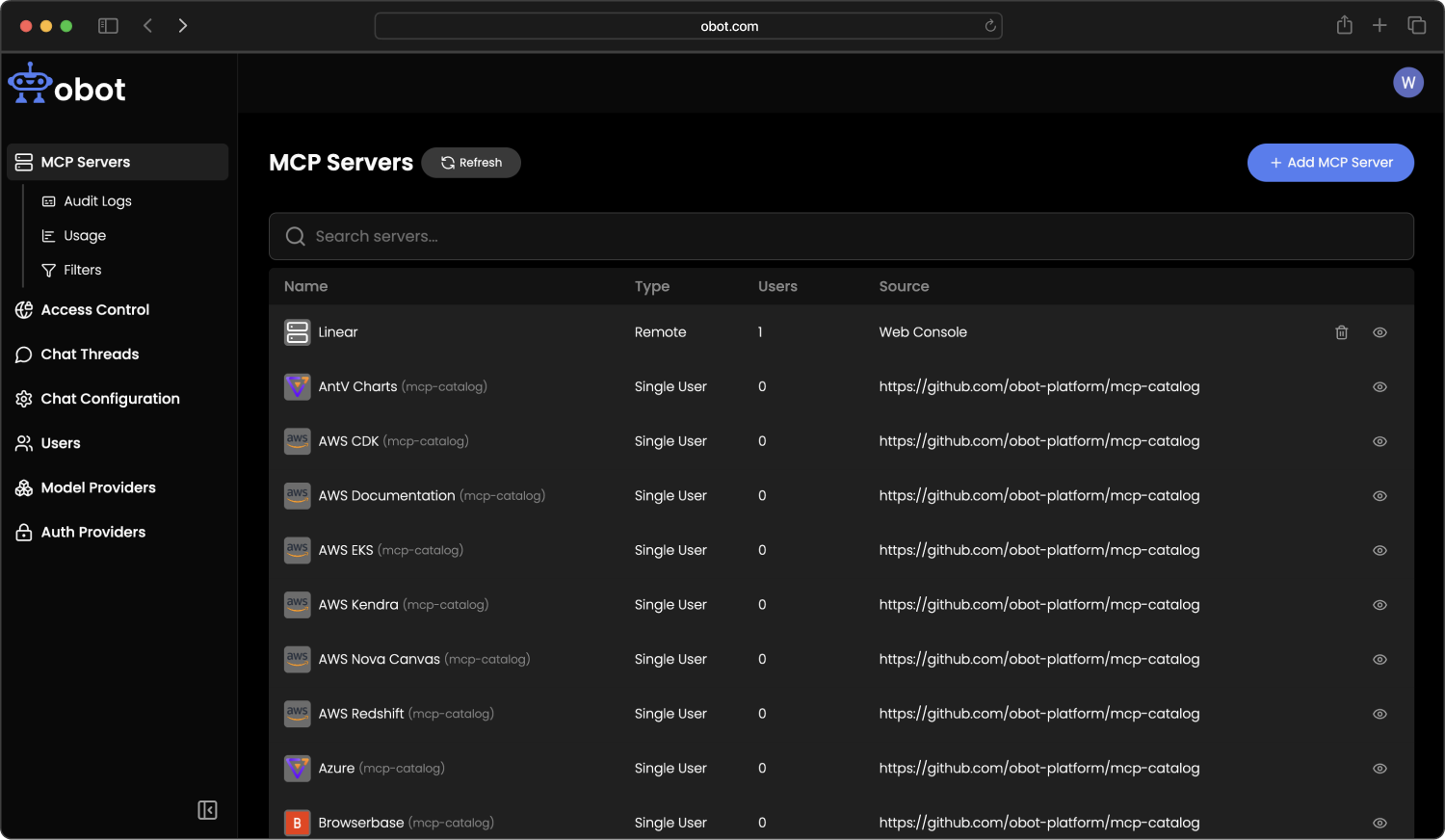This screenshot has width=1445, height=840.
Task: Focus the Search servers input field
Action: click(840, 236)
